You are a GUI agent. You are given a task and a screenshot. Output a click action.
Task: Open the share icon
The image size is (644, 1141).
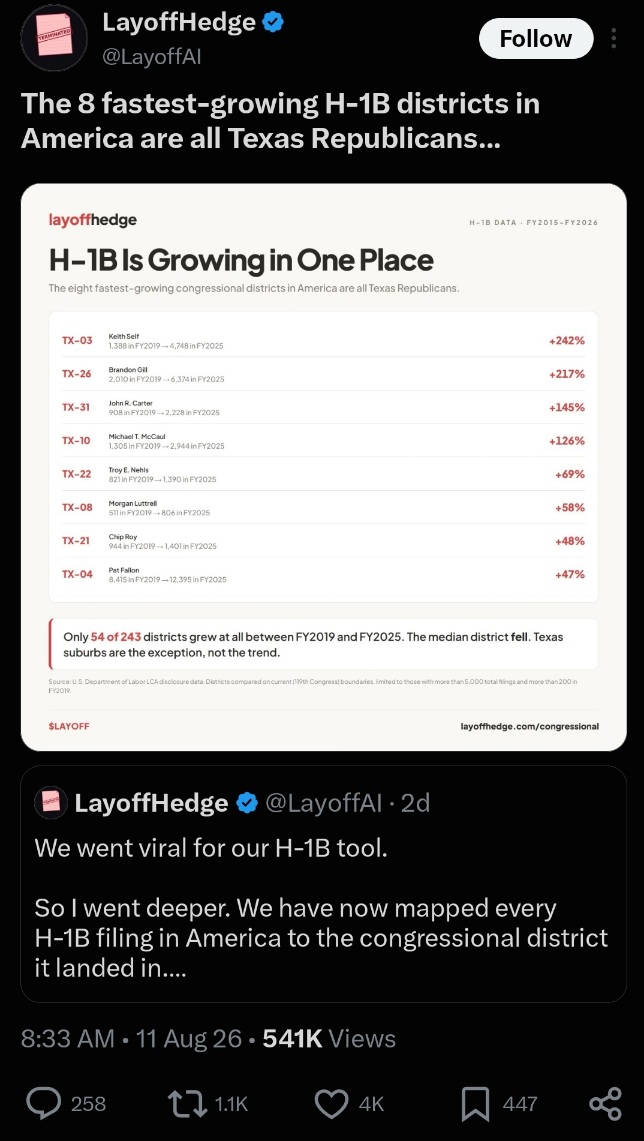click(605, 1103)
